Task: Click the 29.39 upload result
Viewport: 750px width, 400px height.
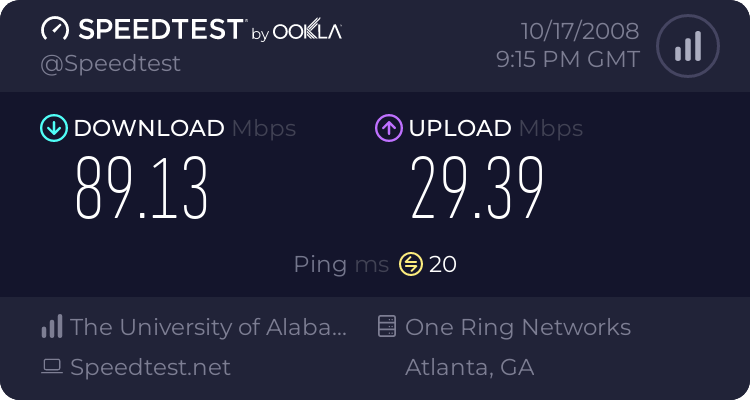Action: pyautogui.click(x=477, y=189)
